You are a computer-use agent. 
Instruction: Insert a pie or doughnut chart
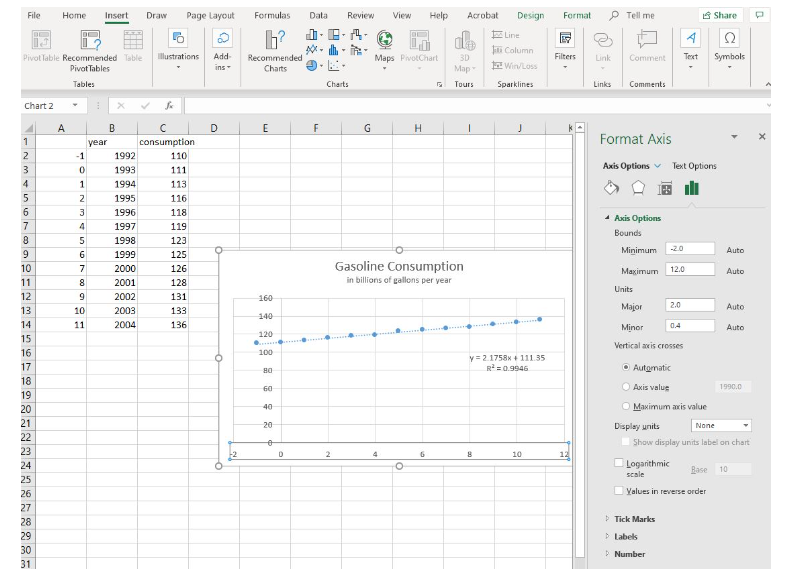point(314,65)
